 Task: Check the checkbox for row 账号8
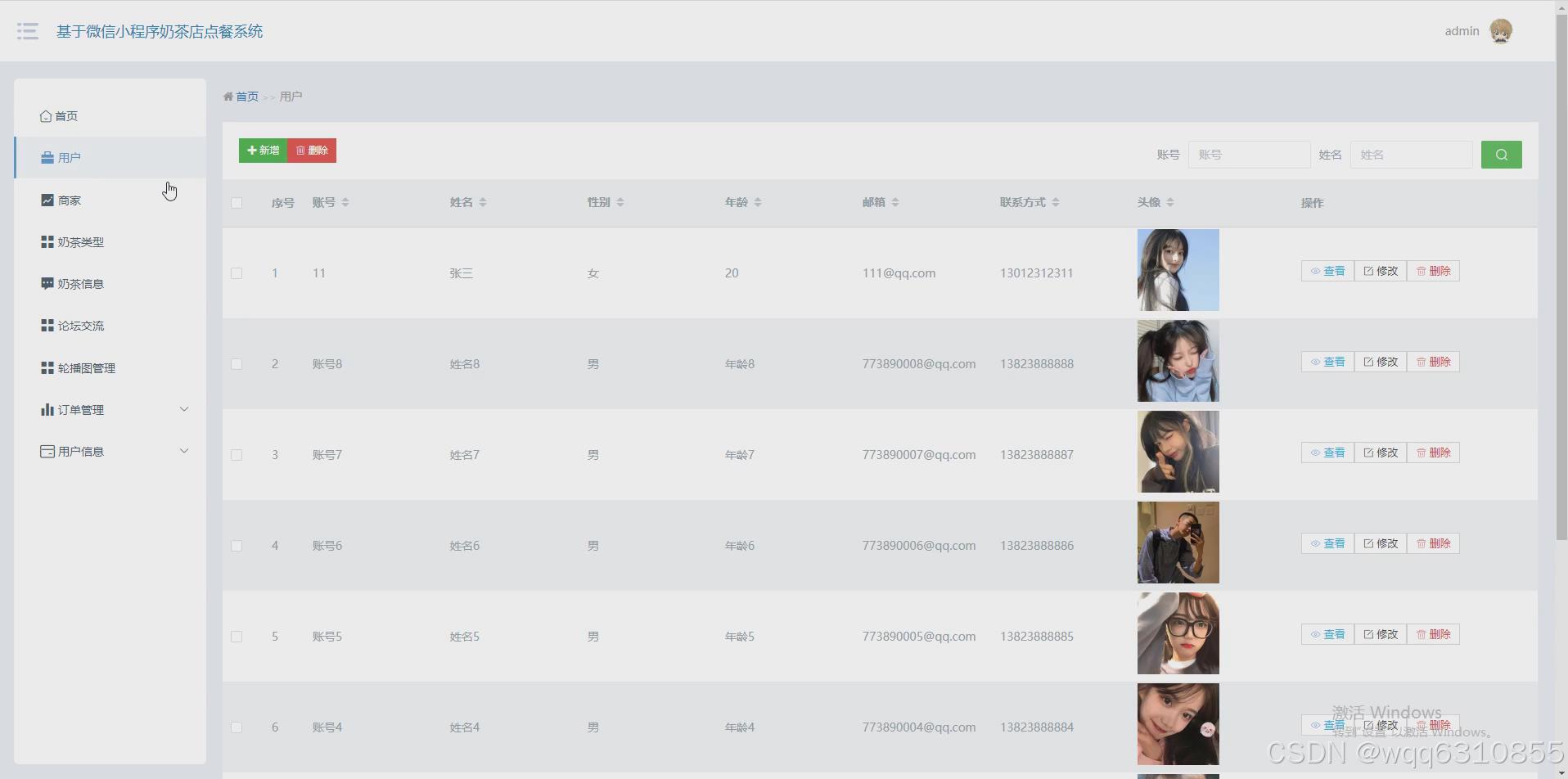coord(237,364)
